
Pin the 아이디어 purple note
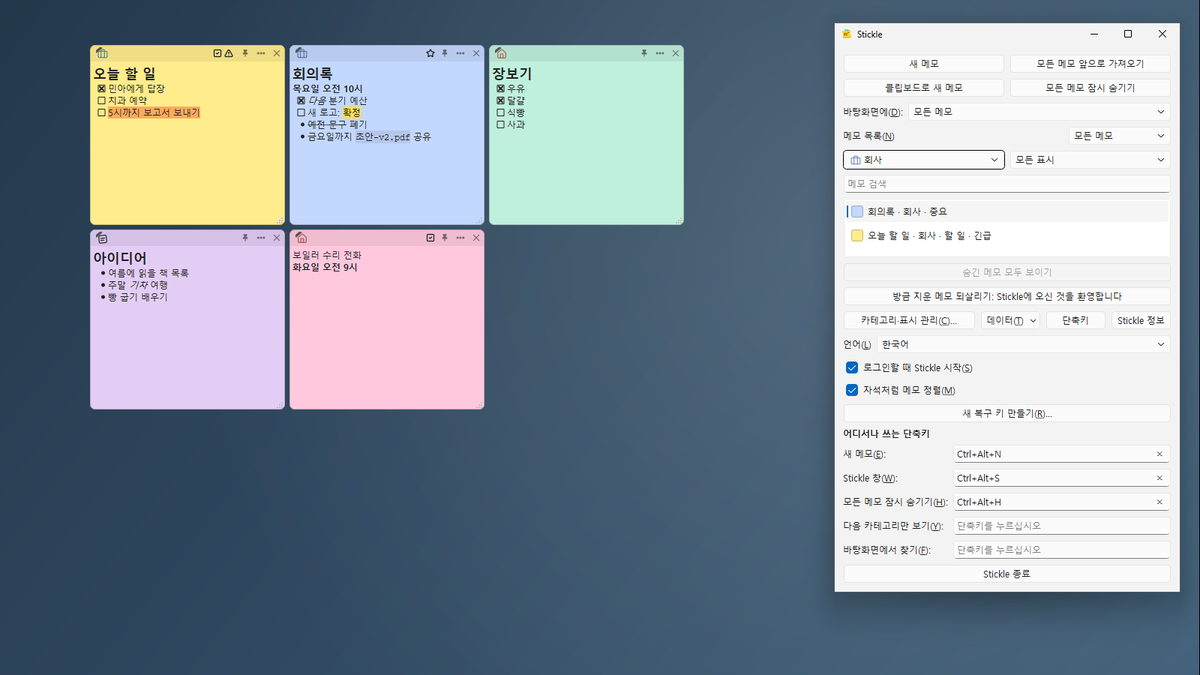[x=245, y=238]
